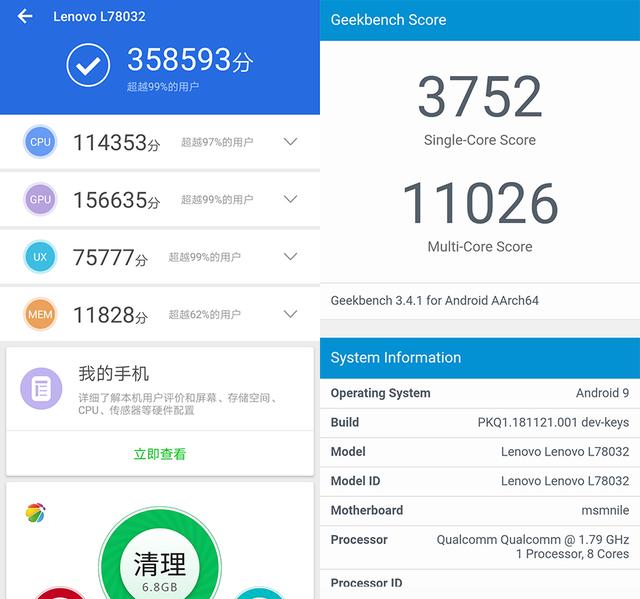Select the Model ID row value
This screenshot has width=640, height=599.
click(565, 481)
